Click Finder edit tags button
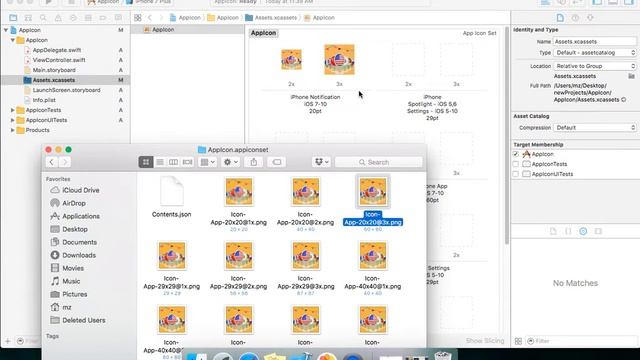Viewport: 640px width, 360px height. coord(276,162)
